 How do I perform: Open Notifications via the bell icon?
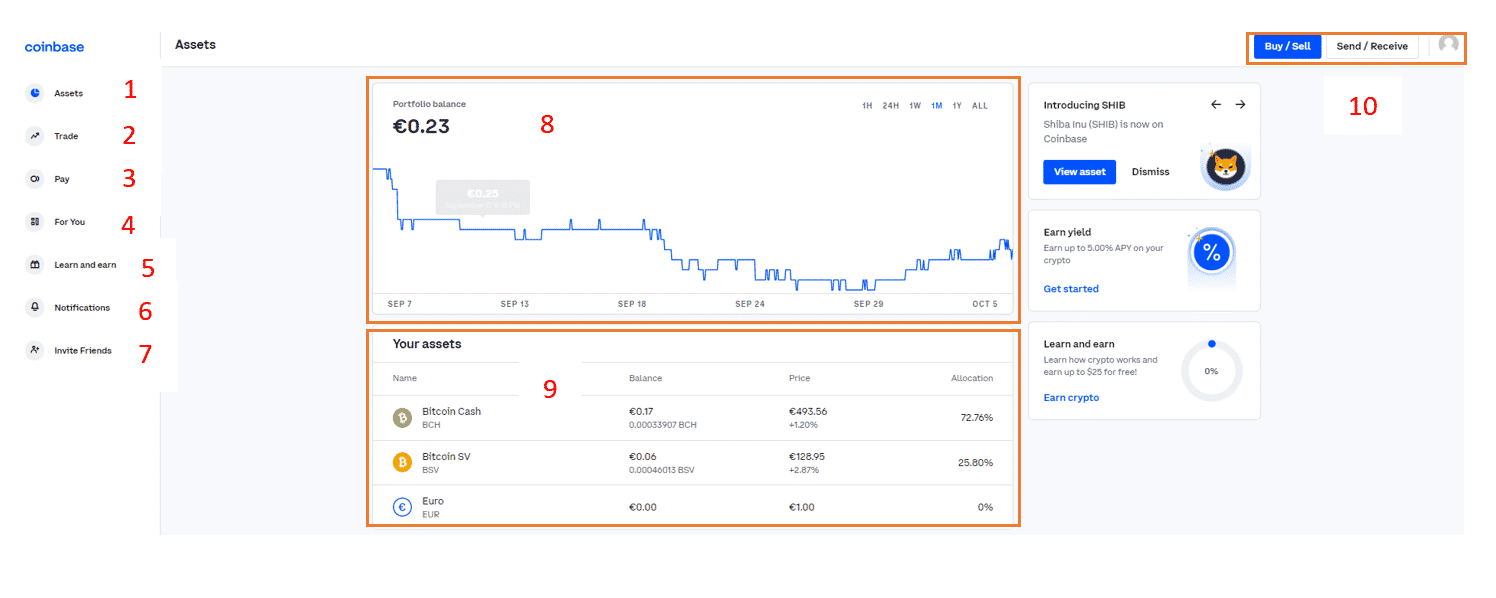(35, 308)
